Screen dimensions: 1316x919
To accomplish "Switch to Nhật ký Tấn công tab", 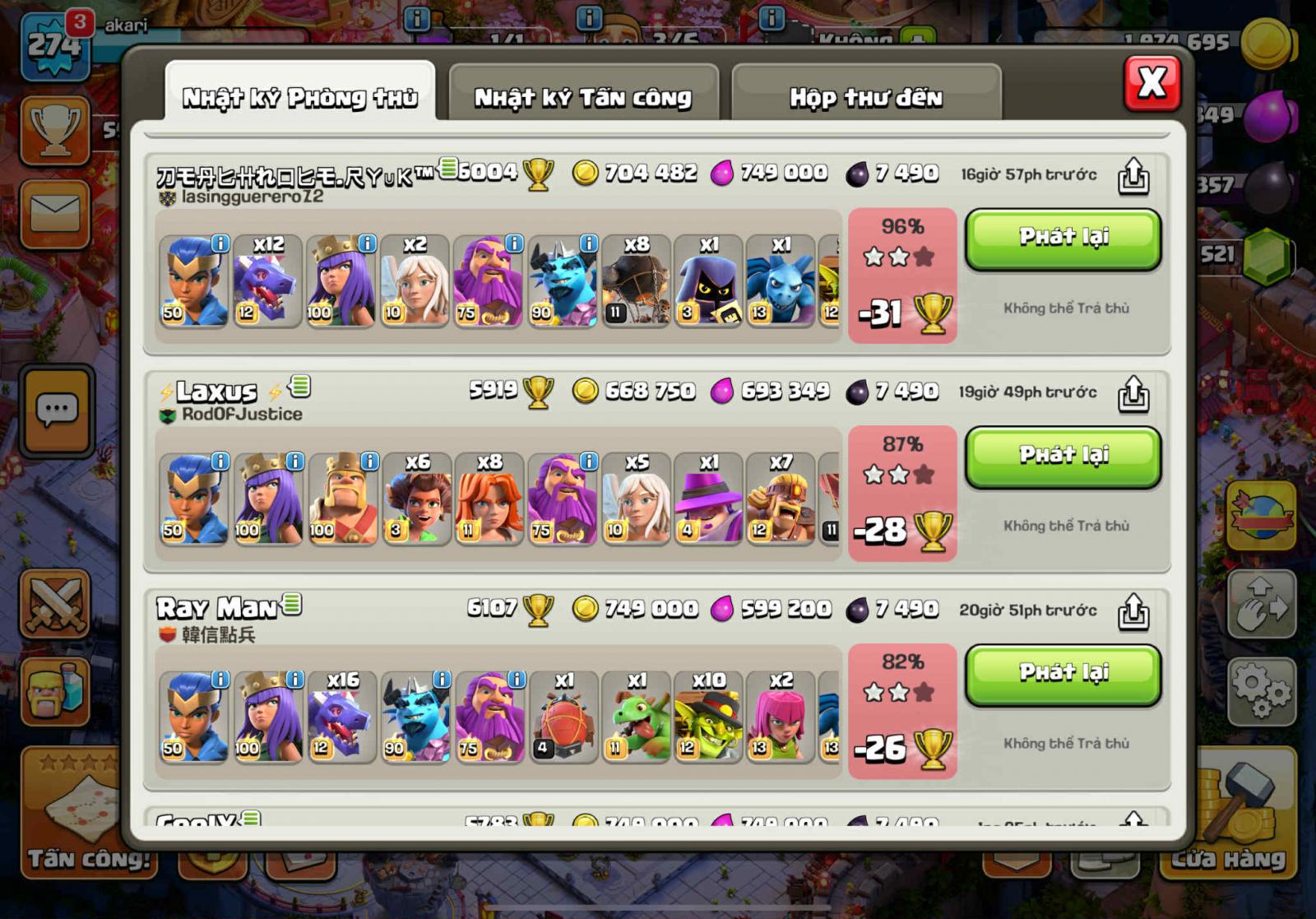I will tap(583, 97).
